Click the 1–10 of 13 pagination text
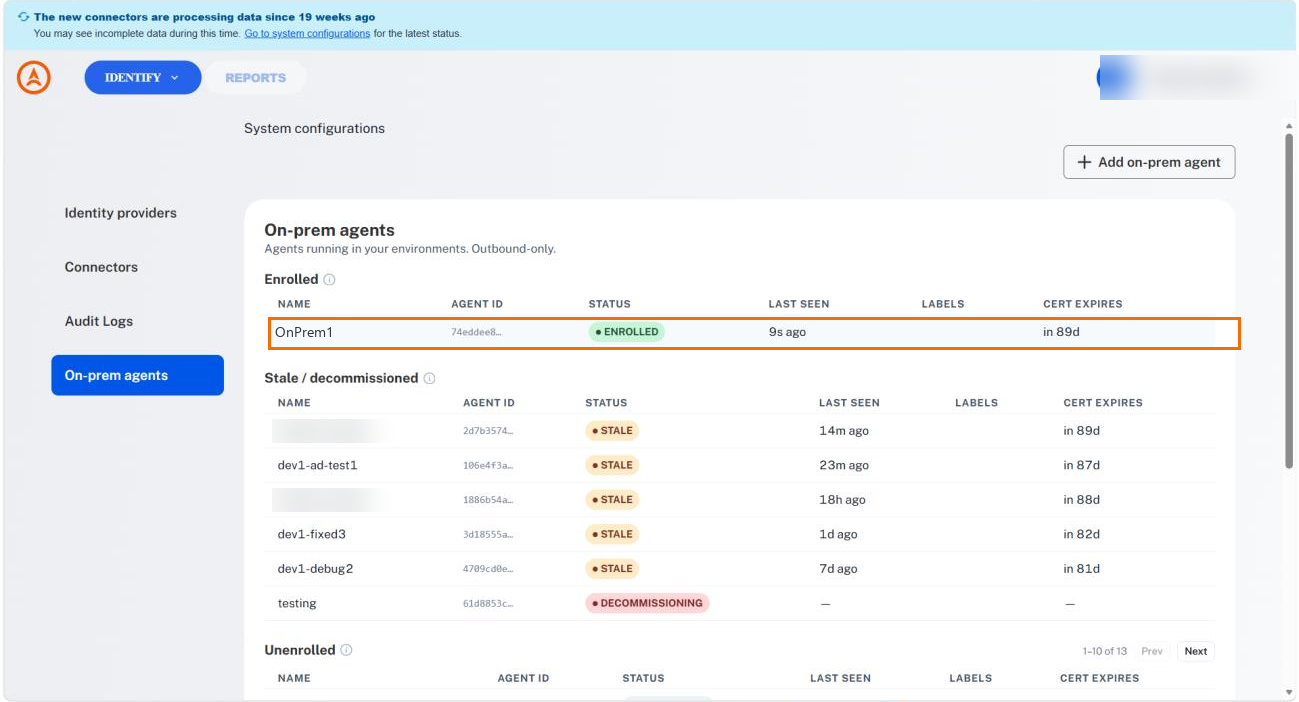Screen dimensions: 1299x702 pos(1104,651)
